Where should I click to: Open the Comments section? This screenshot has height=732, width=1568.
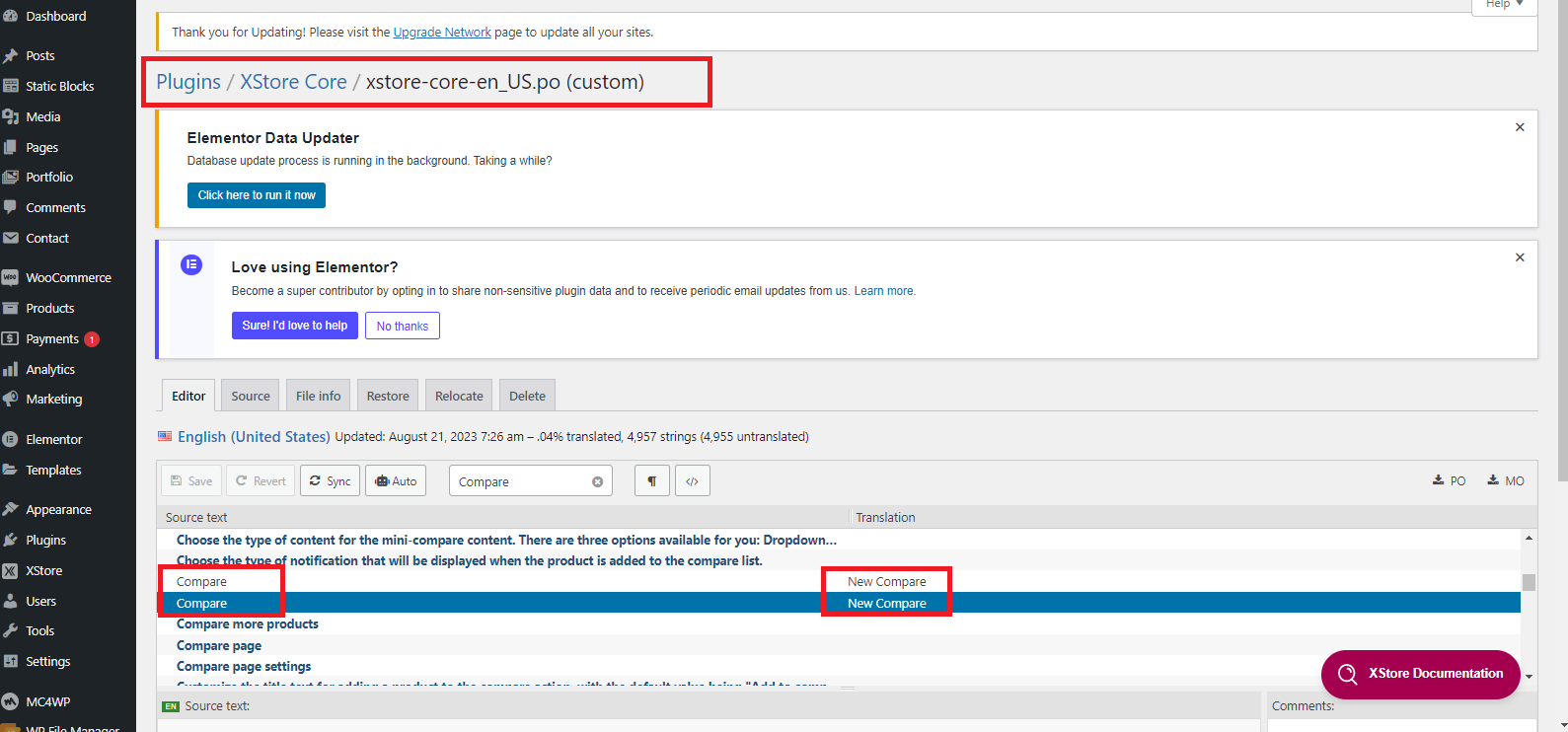55,207
